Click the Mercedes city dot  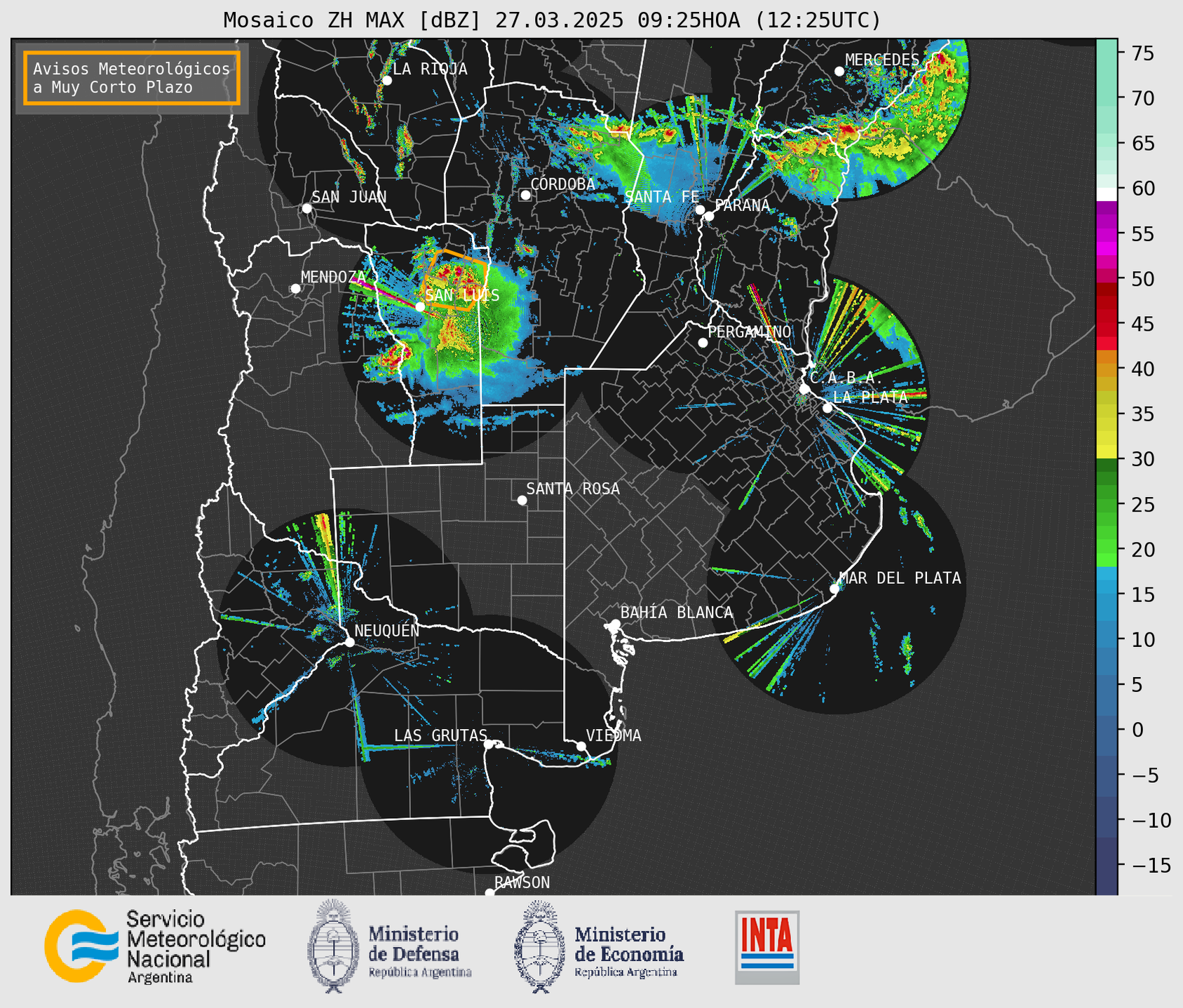click(839, 71)
